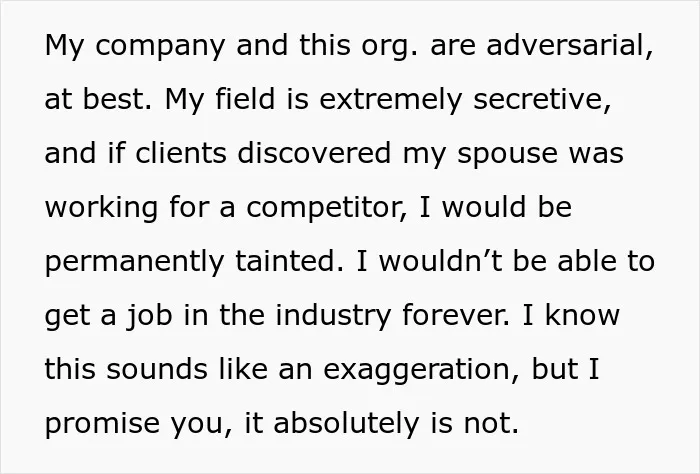Click on the word "wouldn't"
The height and width of the screenshot is (474, 700).
pos(440,261)
